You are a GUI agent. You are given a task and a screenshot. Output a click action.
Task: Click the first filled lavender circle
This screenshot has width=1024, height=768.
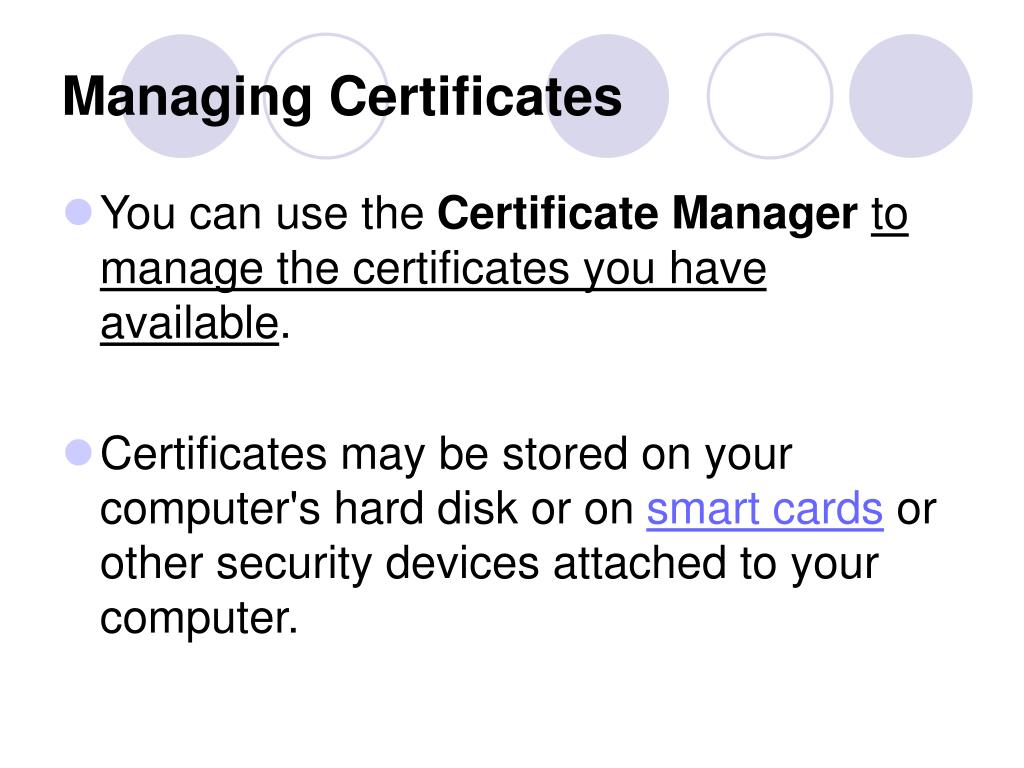pyautogui.click(x=182, y=96)
